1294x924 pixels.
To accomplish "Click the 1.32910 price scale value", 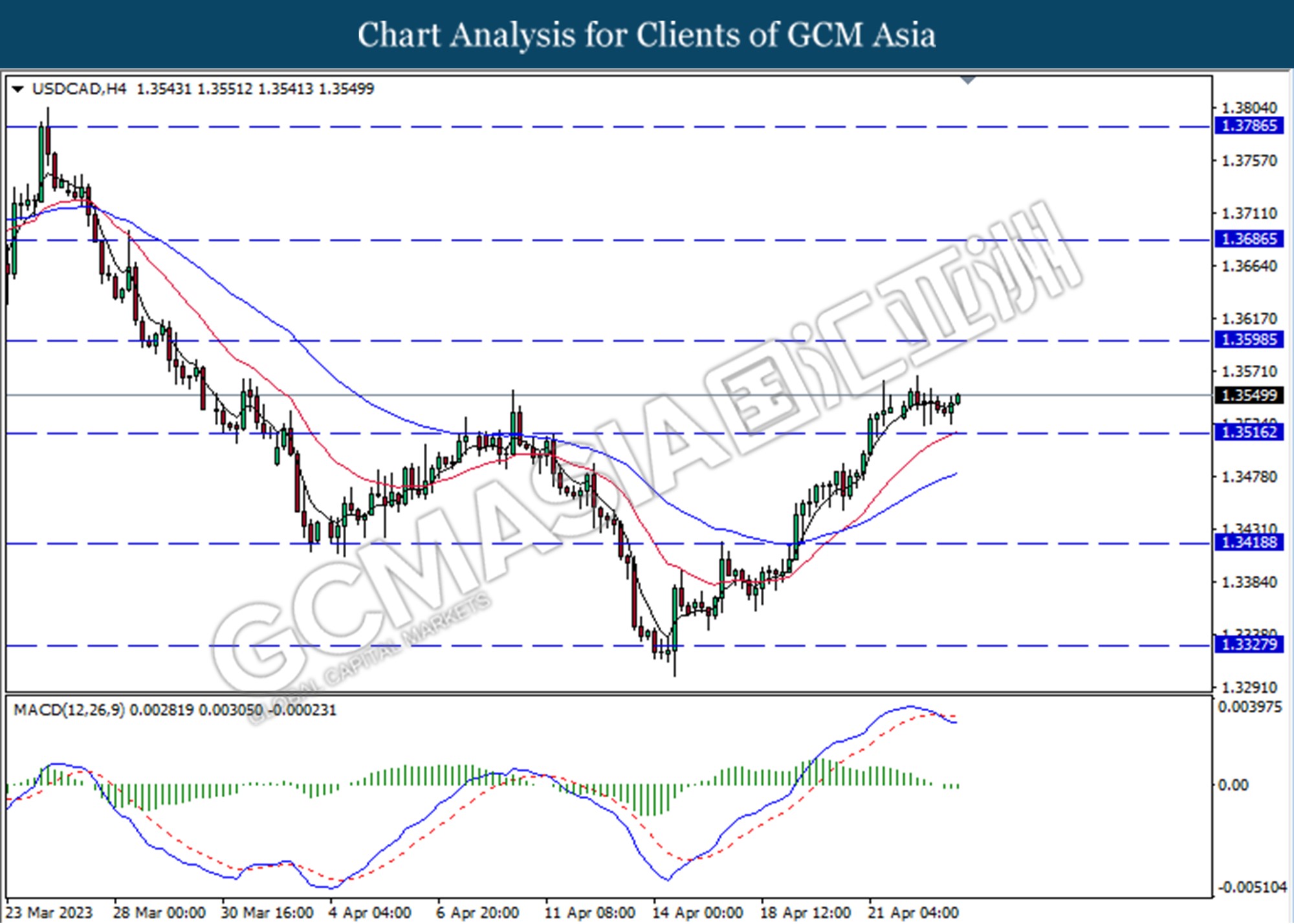I will pyautogui.click(x=1249, y=687).
